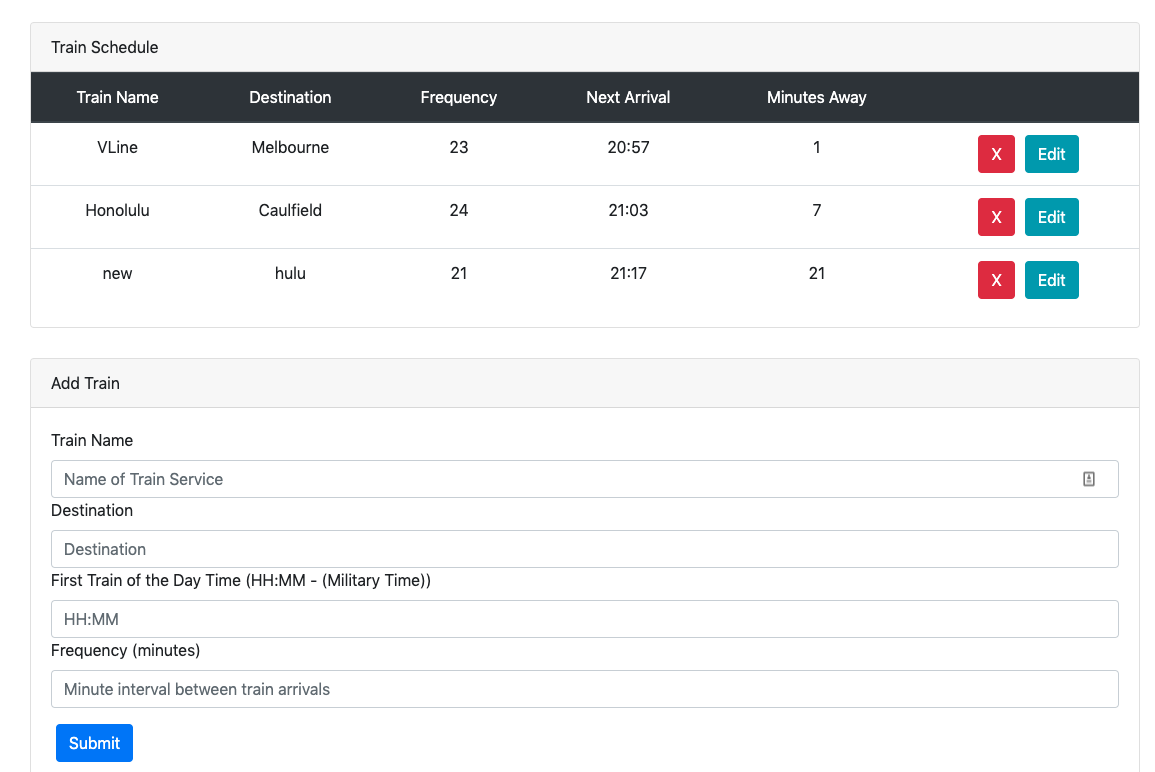Click minutes away value 7
The width and height of the screenshot is (1155, 772).
(x=816, y=211)
